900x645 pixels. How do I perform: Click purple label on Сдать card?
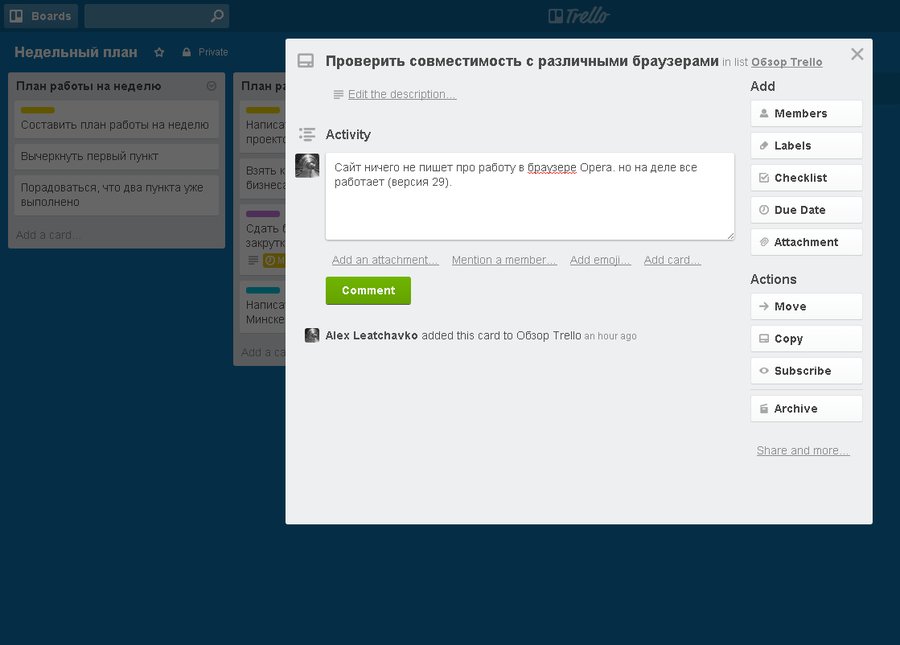(263, 213)
